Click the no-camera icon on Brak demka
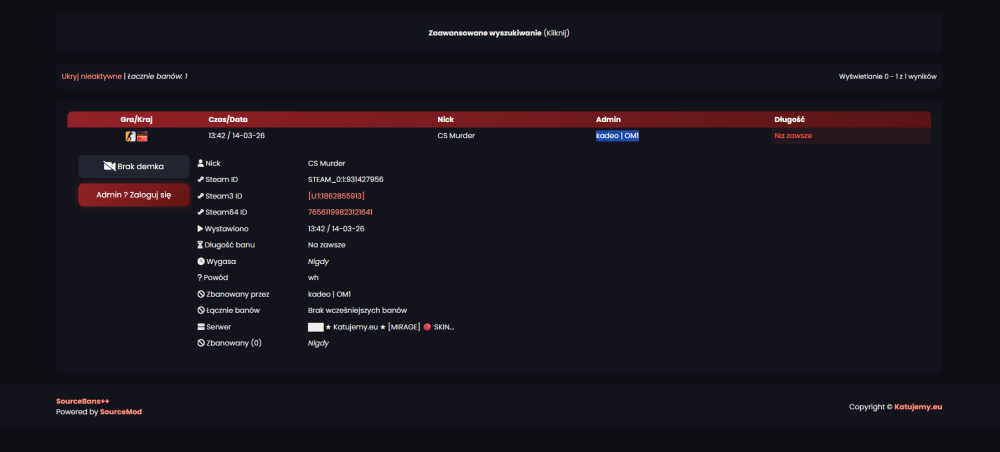The width and height of the screenshot is (1000, 452). click(109, 166)
